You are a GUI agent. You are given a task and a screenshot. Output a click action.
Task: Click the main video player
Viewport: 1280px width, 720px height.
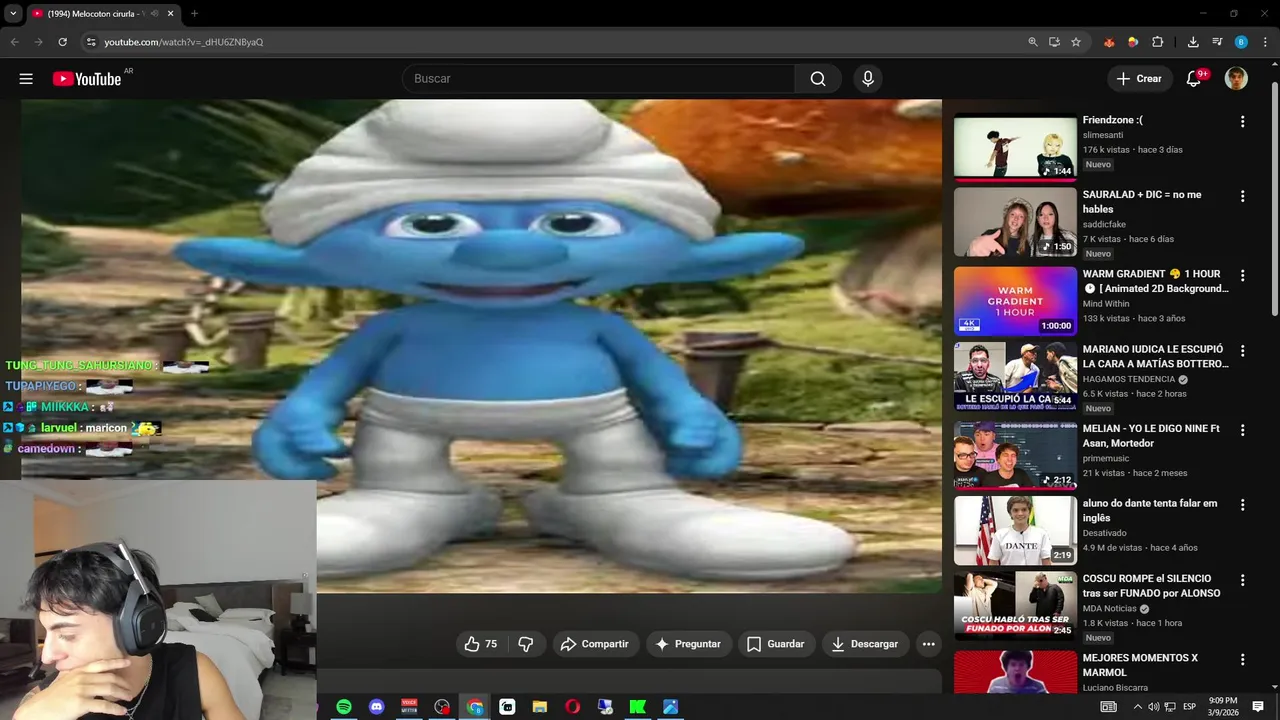[x=481, y=345]
